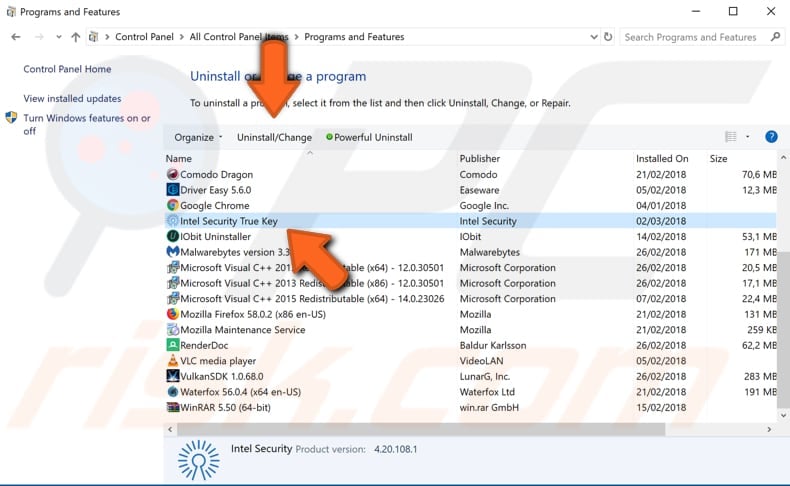This screenshot has height=486, width=790.
Task: Sort by the Publisher column header
Action: pos(480,159)
